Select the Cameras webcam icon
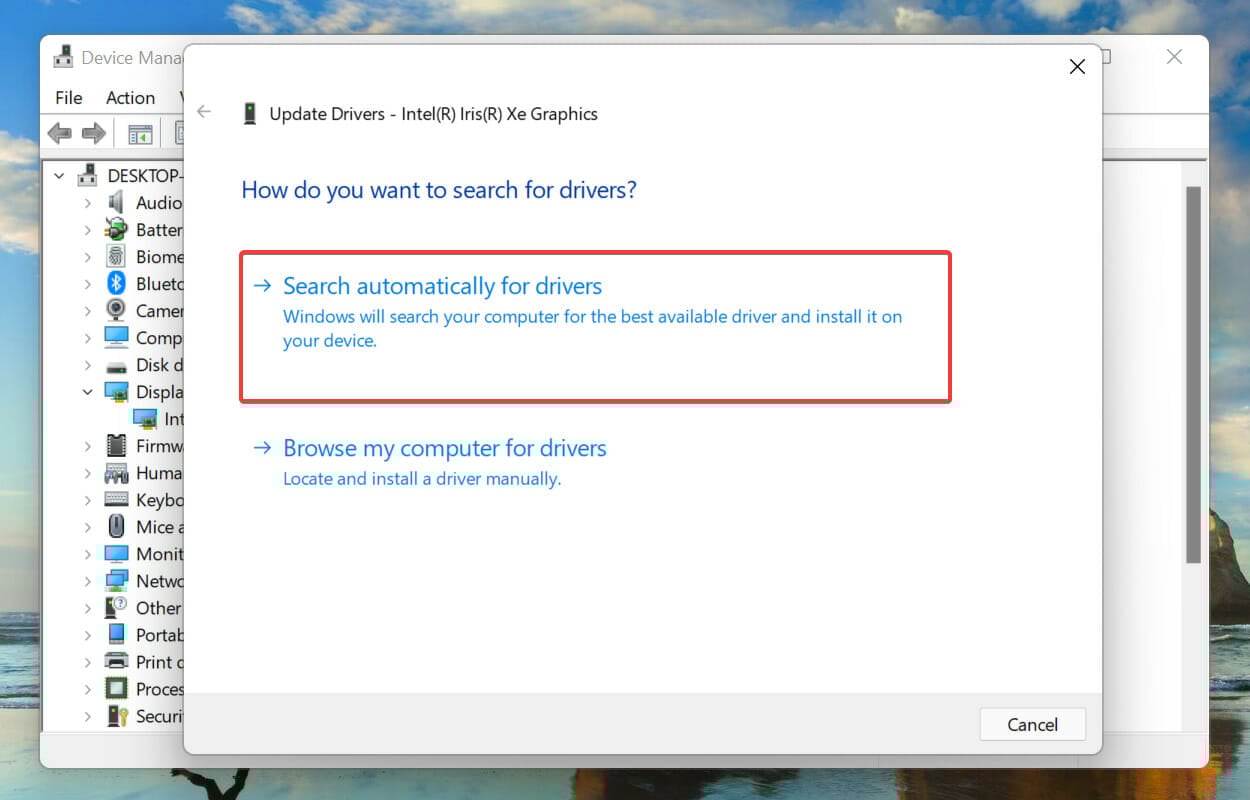 tap(117, 311)
